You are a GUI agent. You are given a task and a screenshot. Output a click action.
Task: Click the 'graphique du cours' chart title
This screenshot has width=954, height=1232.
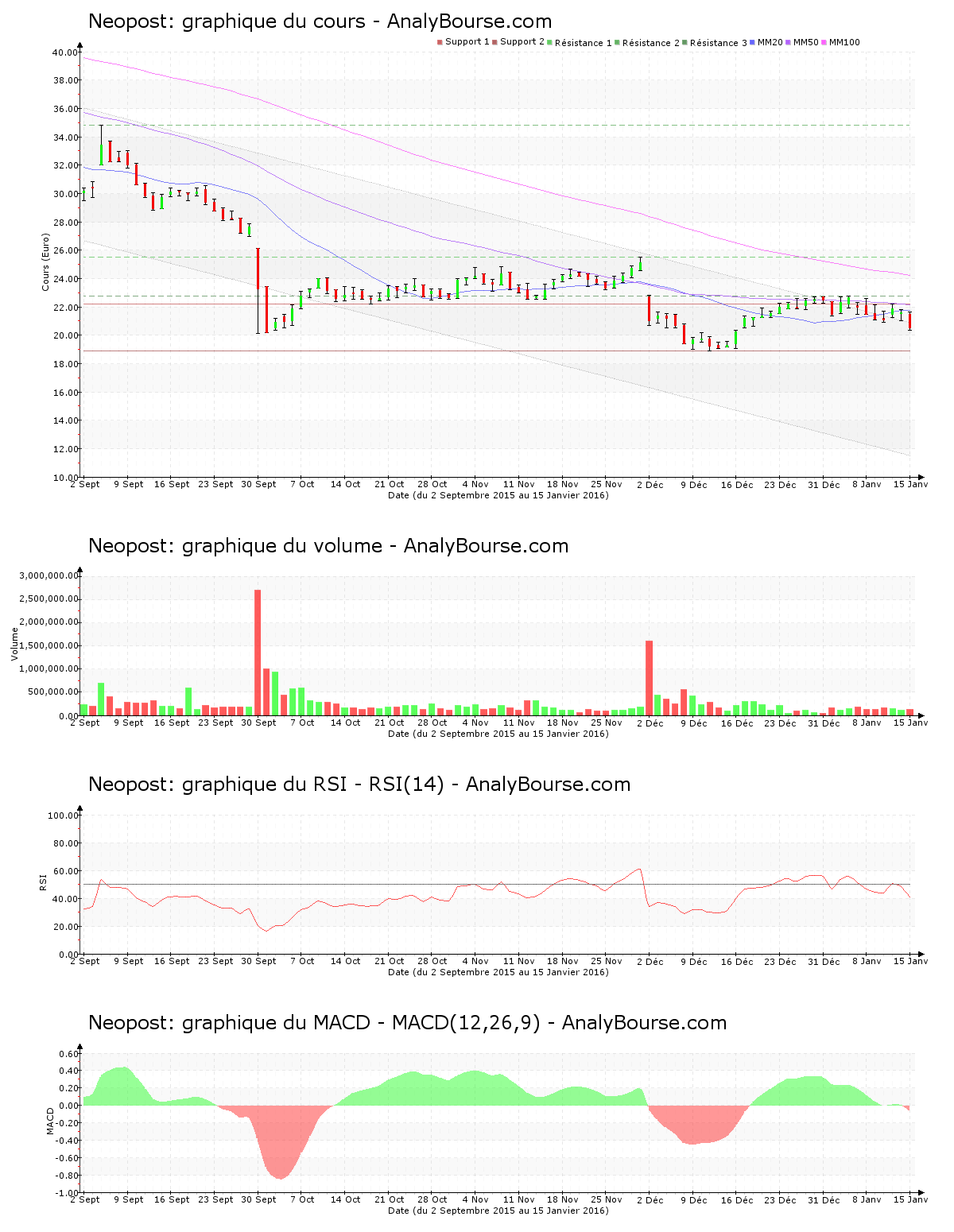(320, 21)
